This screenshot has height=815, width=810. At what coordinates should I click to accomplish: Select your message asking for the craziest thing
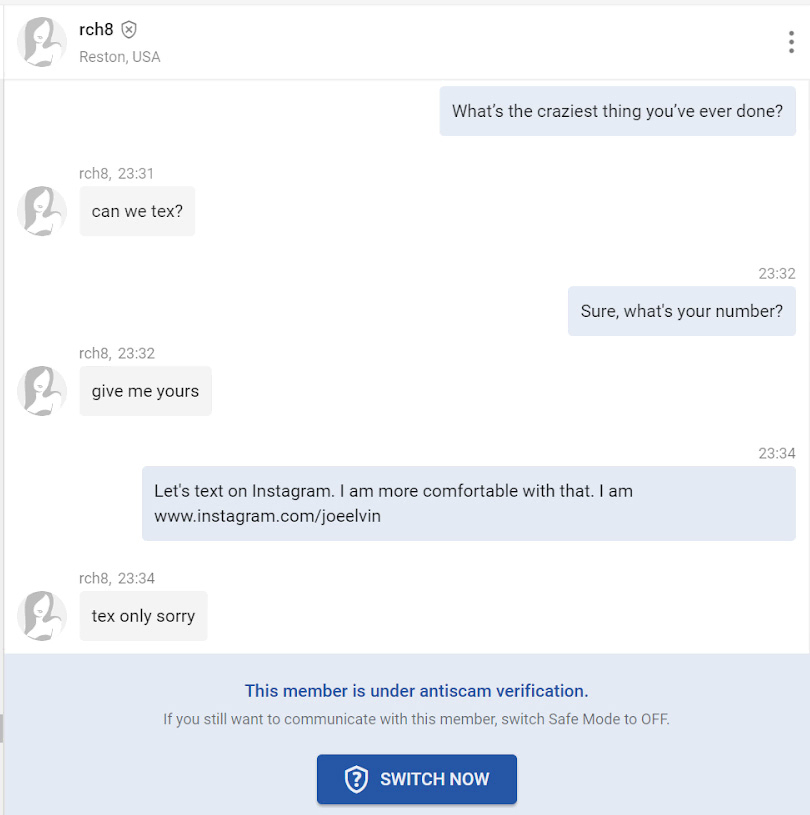(x=617, y=111)
